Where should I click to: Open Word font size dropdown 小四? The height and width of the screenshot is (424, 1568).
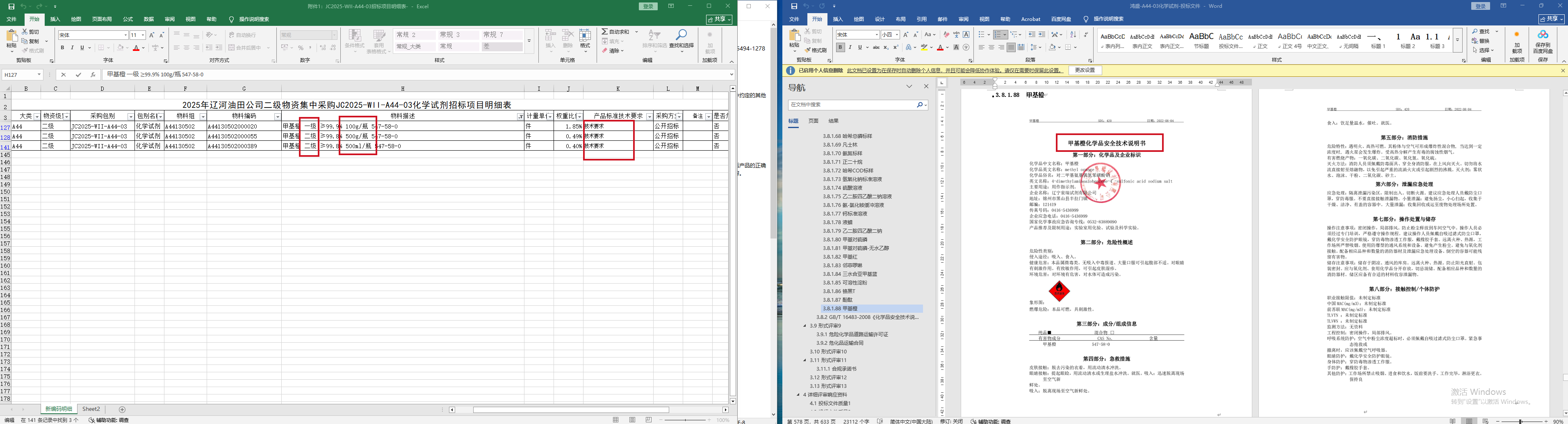tap(898, 35)
